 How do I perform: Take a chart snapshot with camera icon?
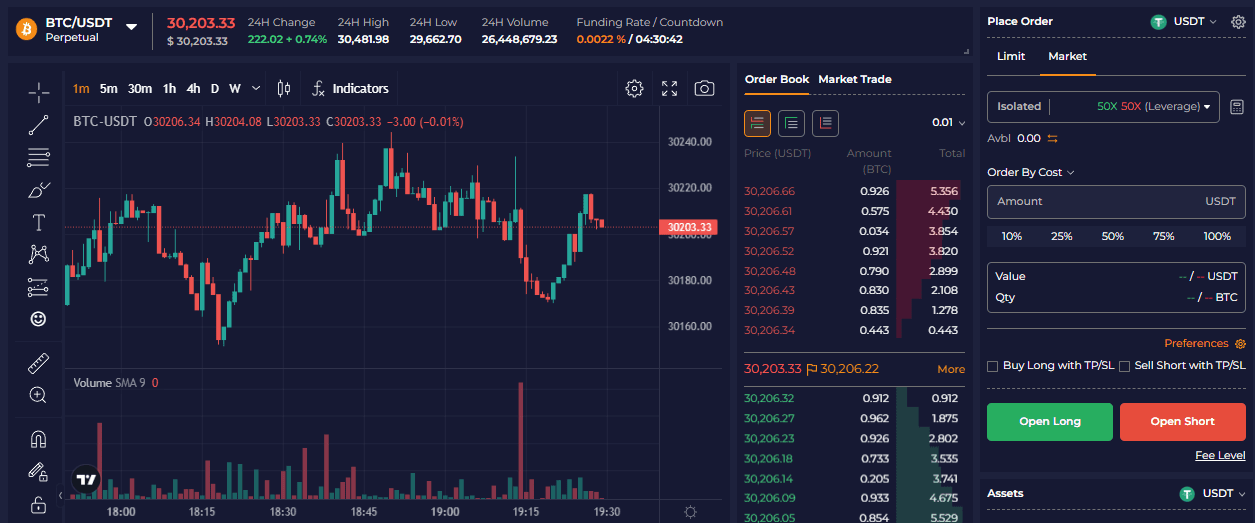pos(704,89)
